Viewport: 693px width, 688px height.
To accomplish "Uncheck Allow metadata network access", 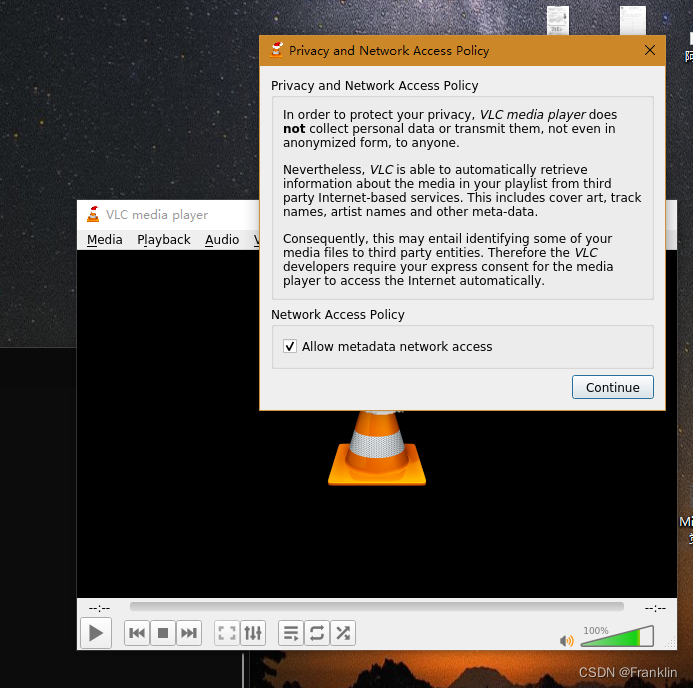I will (x=290, y=346).
